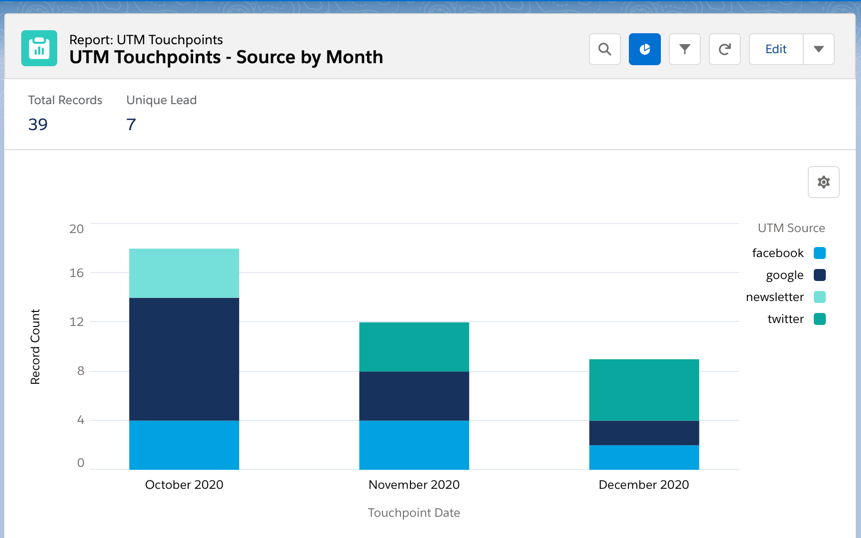Viewport: 861px width, 538px height.
Task: Click the google segment in the November 2020 bar
Action: pos(414,396)
